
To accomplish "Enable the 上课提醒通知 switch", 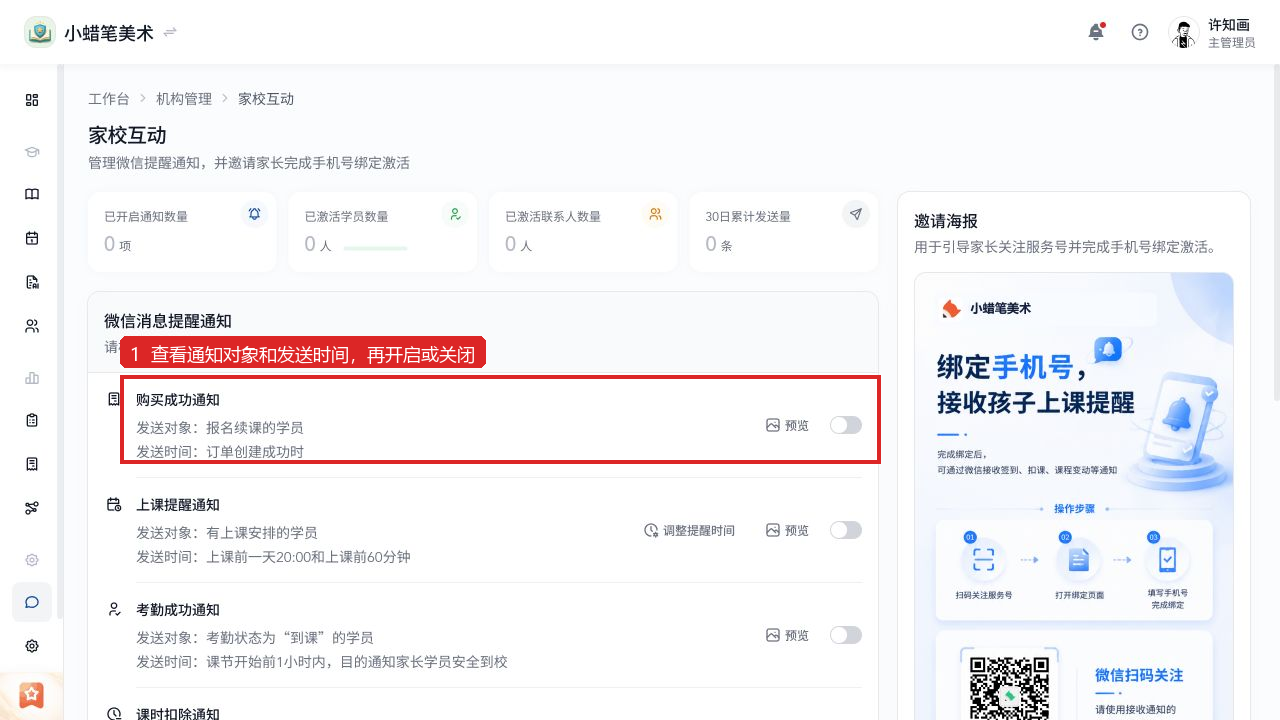I will point(846,530).
